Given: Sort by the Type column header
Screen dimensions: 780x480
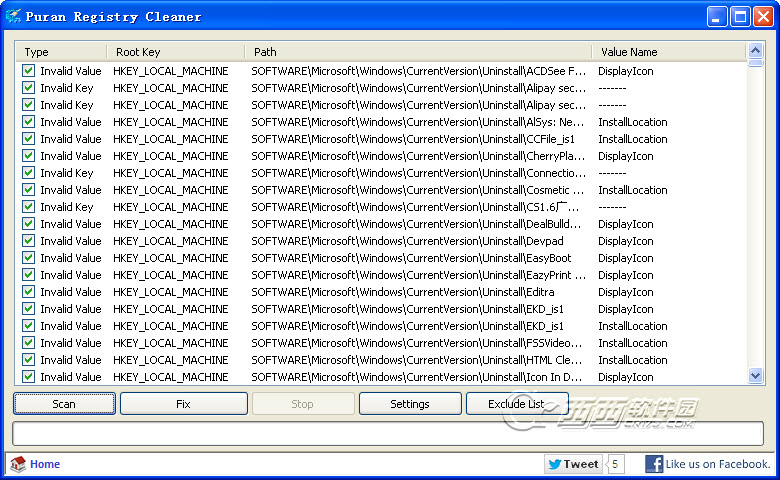Looking at the screenshot, I should pyautogui.click(x=61, y=52).
